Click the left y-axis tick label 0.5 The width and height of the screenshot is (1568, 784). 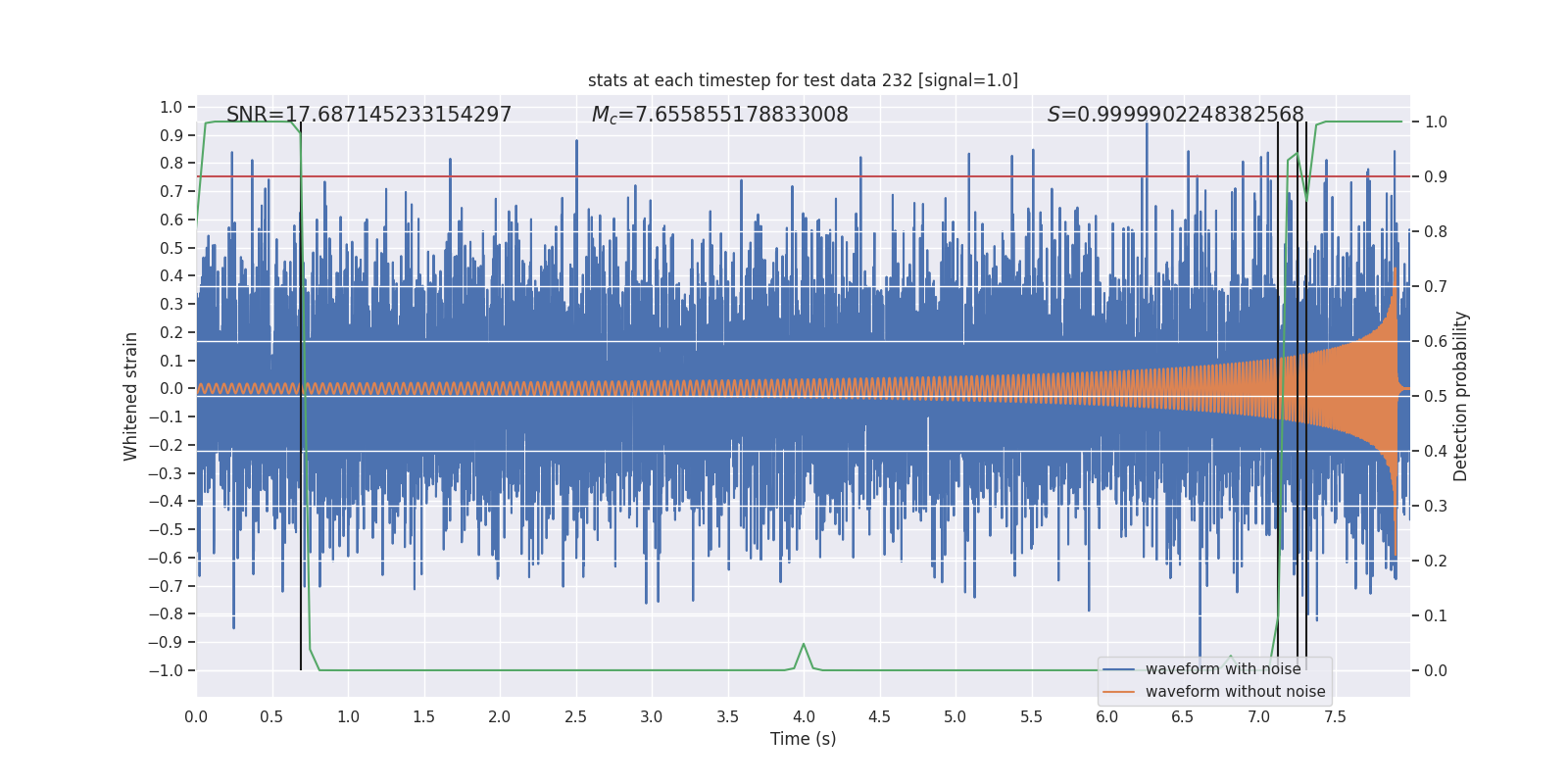[171, 248]
